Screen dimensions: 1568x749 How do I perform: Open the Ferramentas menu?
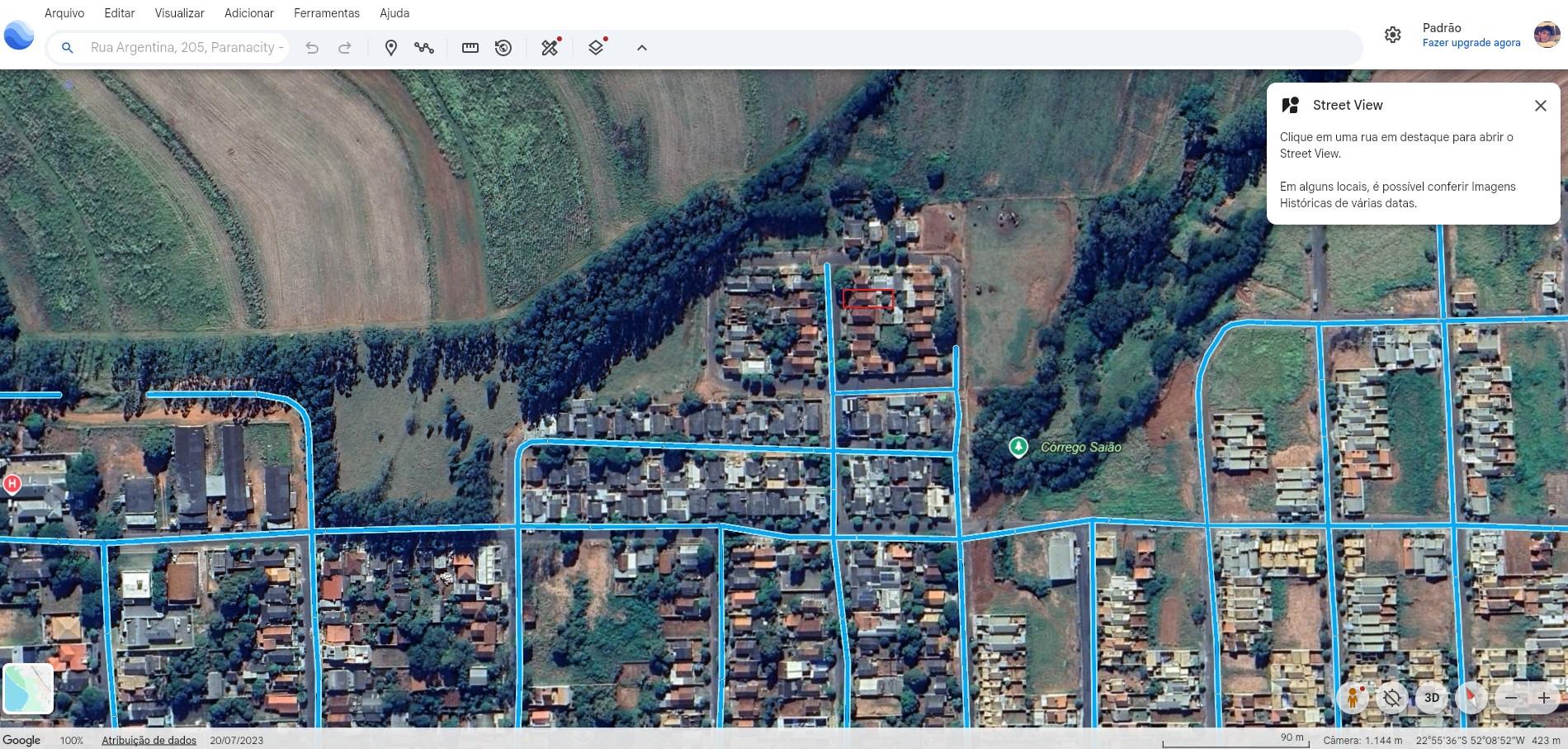coord(327,13)
